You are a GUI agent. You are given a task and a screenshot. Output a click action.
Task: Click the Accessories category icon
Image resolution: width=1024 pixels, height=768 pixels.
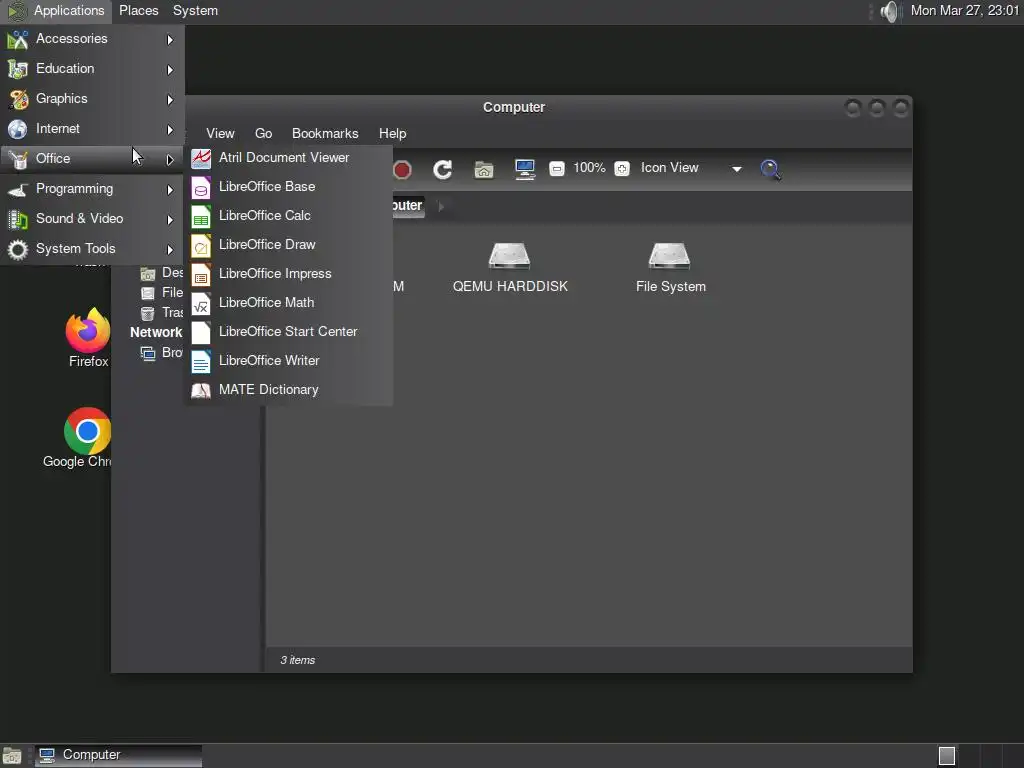[18, 40]
